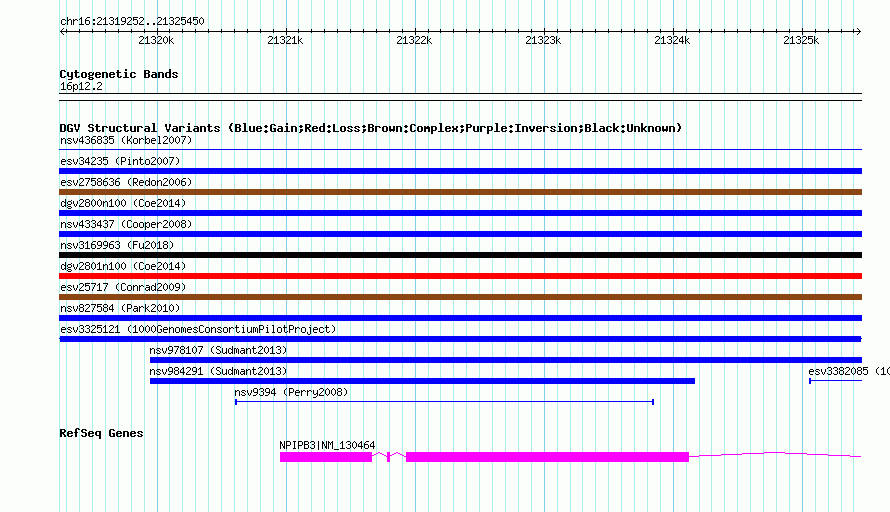Click the 21323k ruler mark
Image resolution: width=890 pixels, height=512 pixels.
coord(543,40)
